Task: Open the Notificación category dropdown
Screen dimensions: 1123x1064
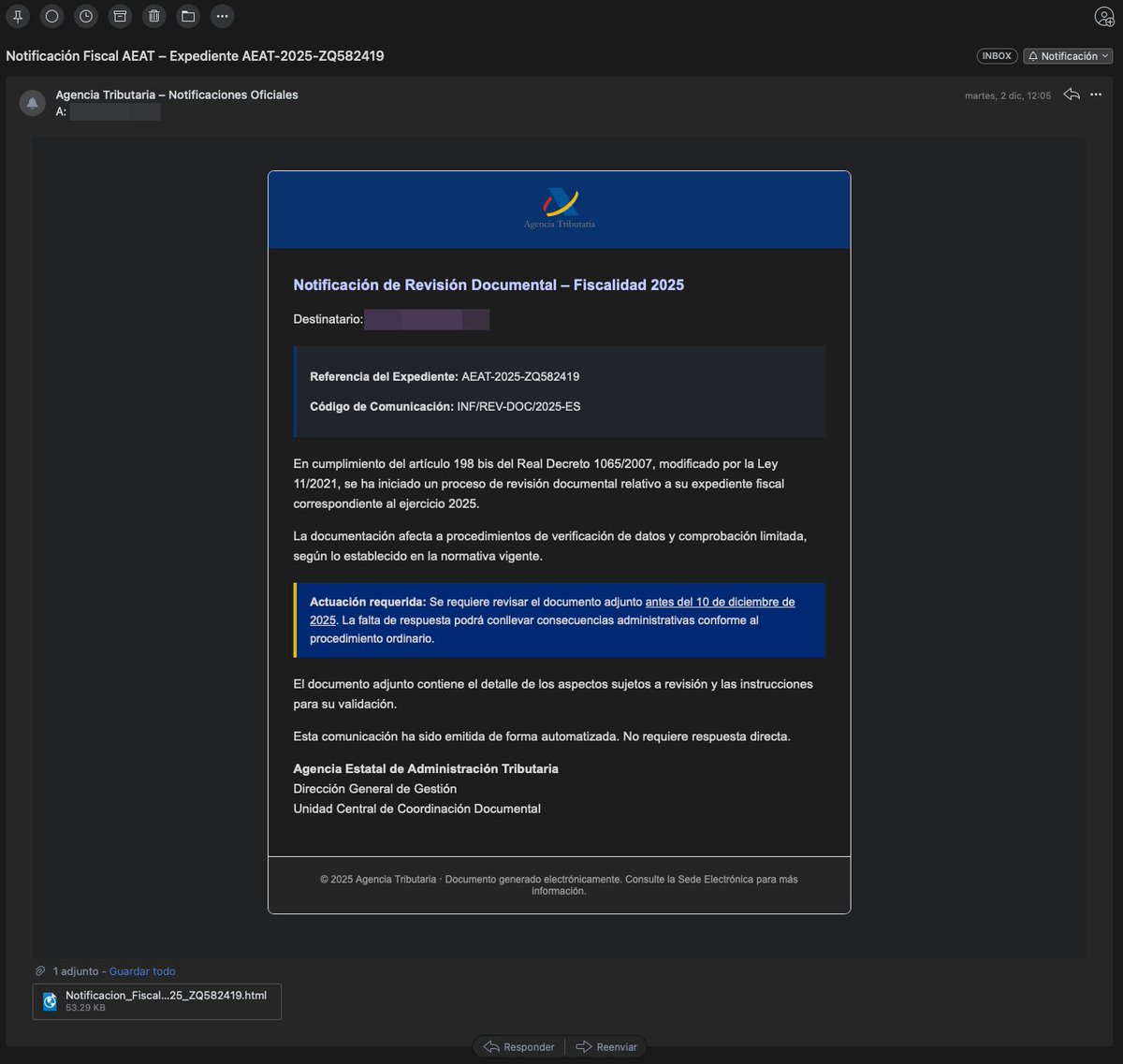Action: point(1068,56)
